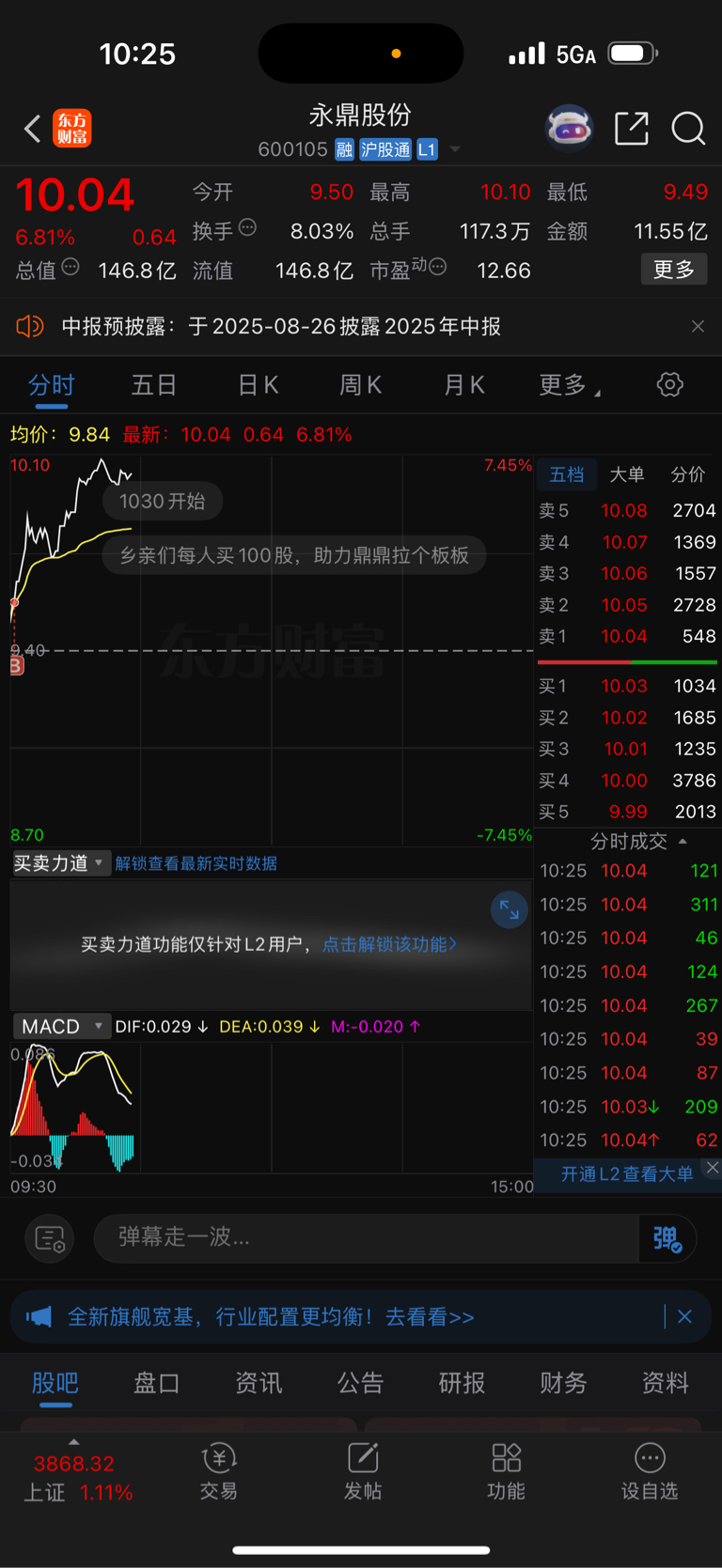Tap the 卖5 price 10.08 row
Image resolution: width=722 pixels, height=1568 pixels.
(x=627, y=510)
